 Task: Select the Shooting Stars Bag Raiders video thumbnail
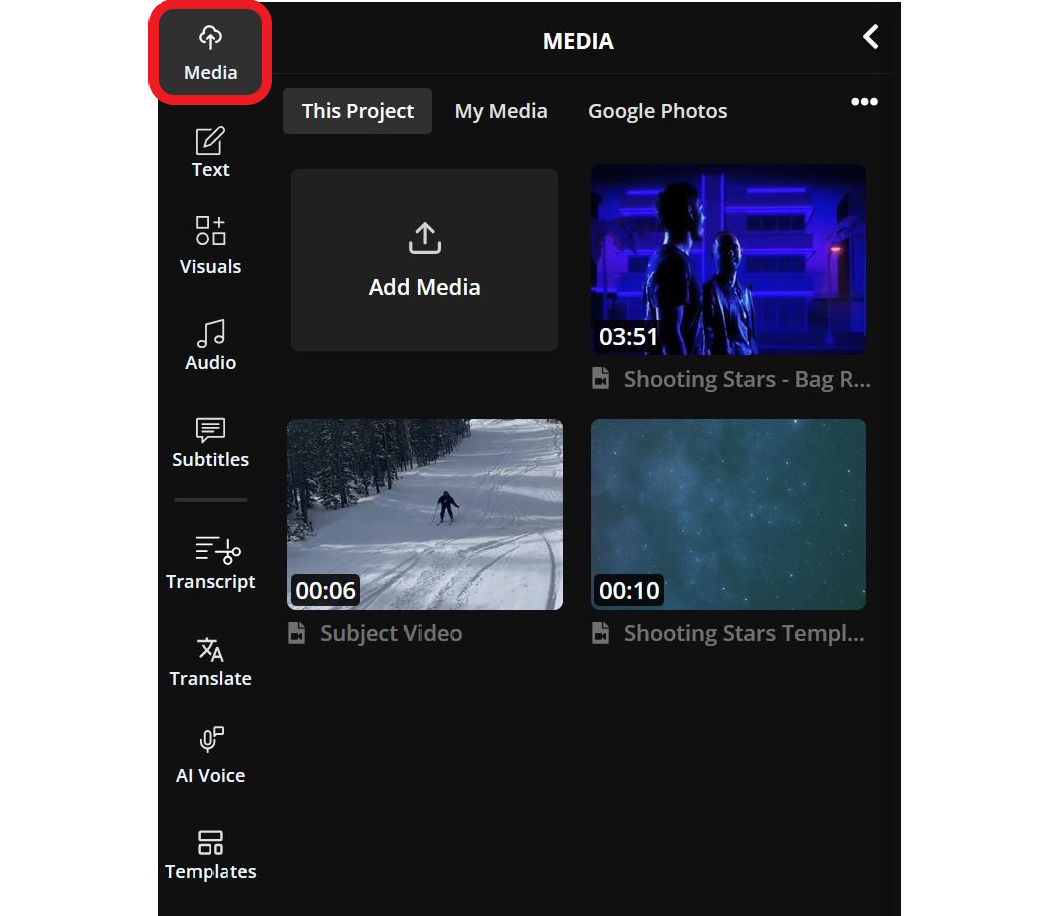(728, 259)
